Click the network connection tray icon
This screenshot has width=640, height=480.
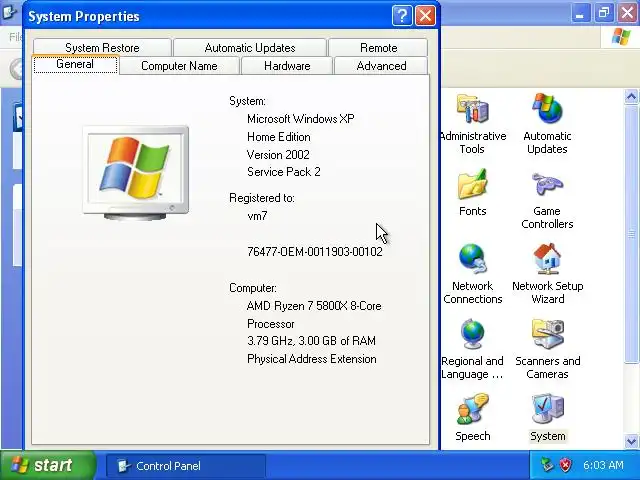(547, 465)
